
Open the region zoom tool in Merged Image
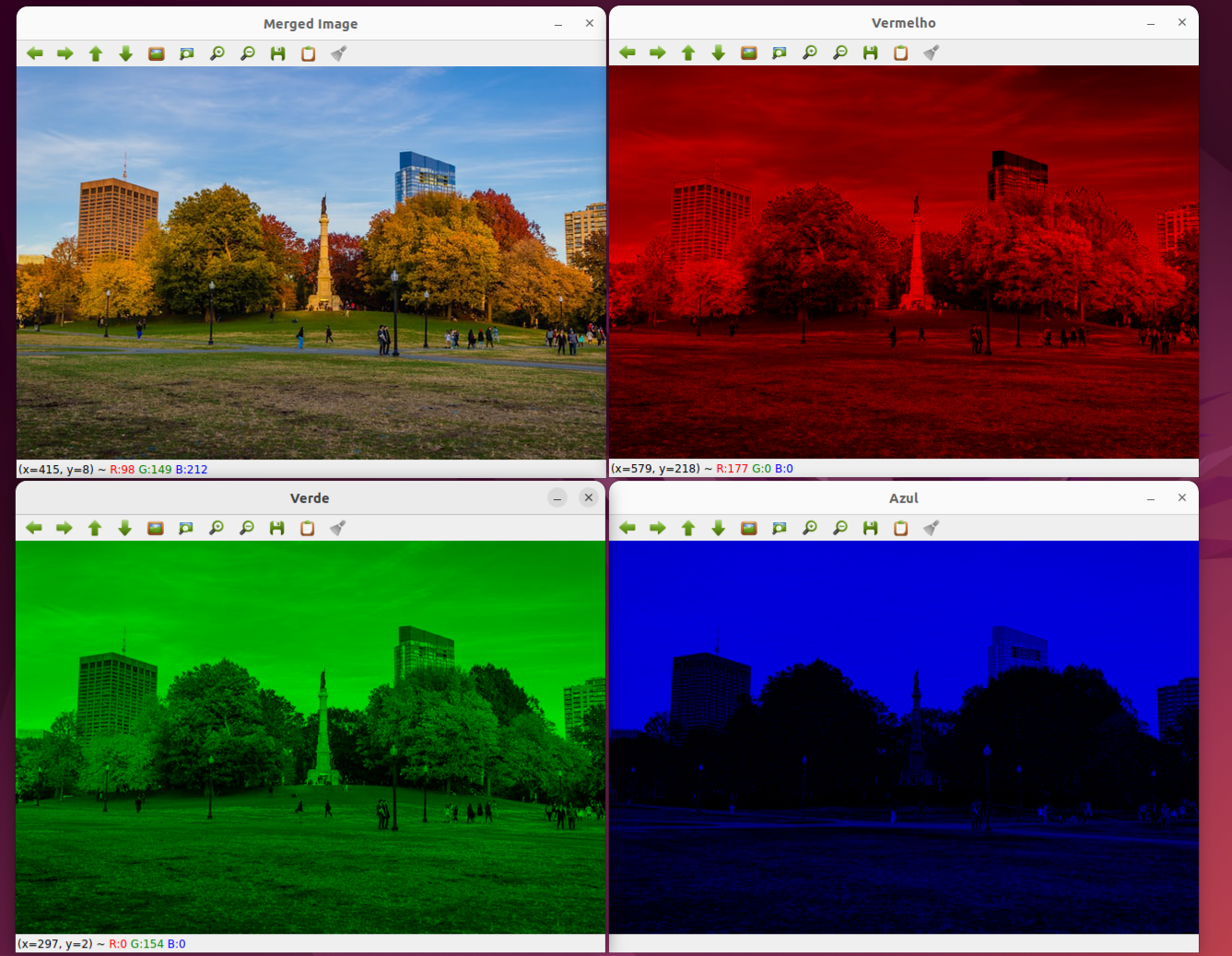point(185,52)
